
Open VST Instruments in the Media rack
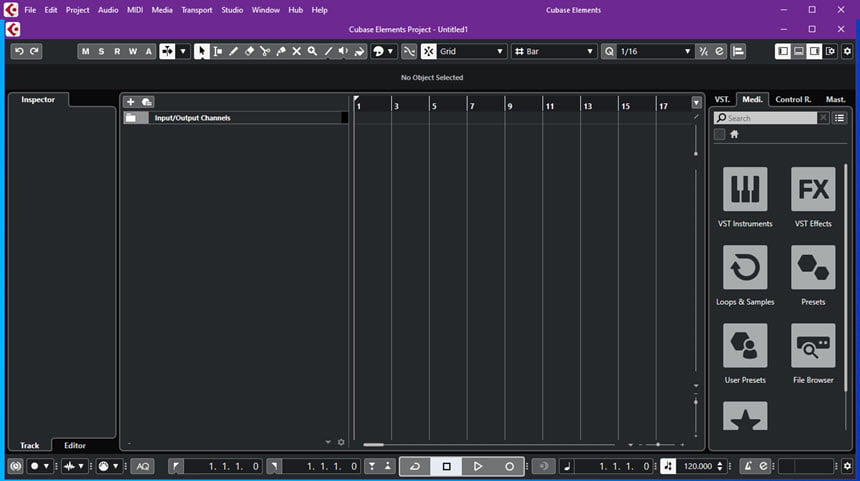coord(745,189)
